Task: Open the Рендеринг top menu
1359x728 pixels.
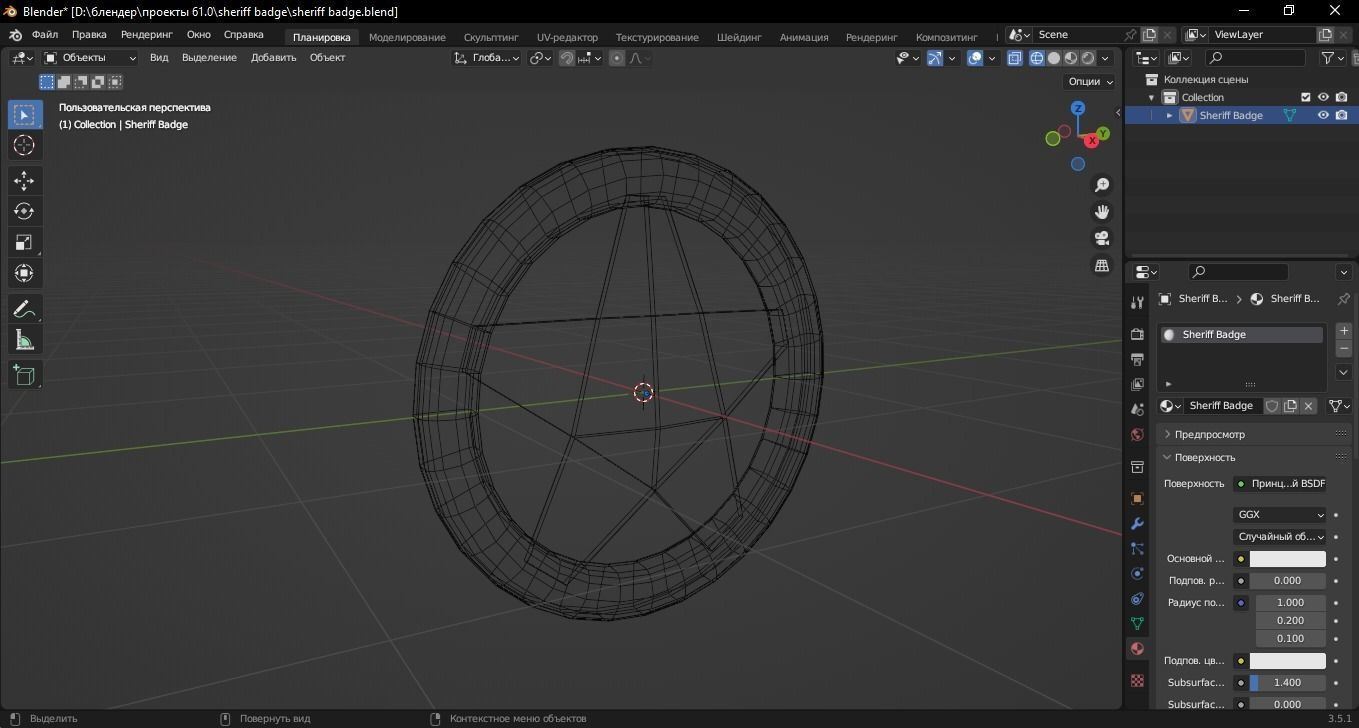Action: [x=147, y=35]
